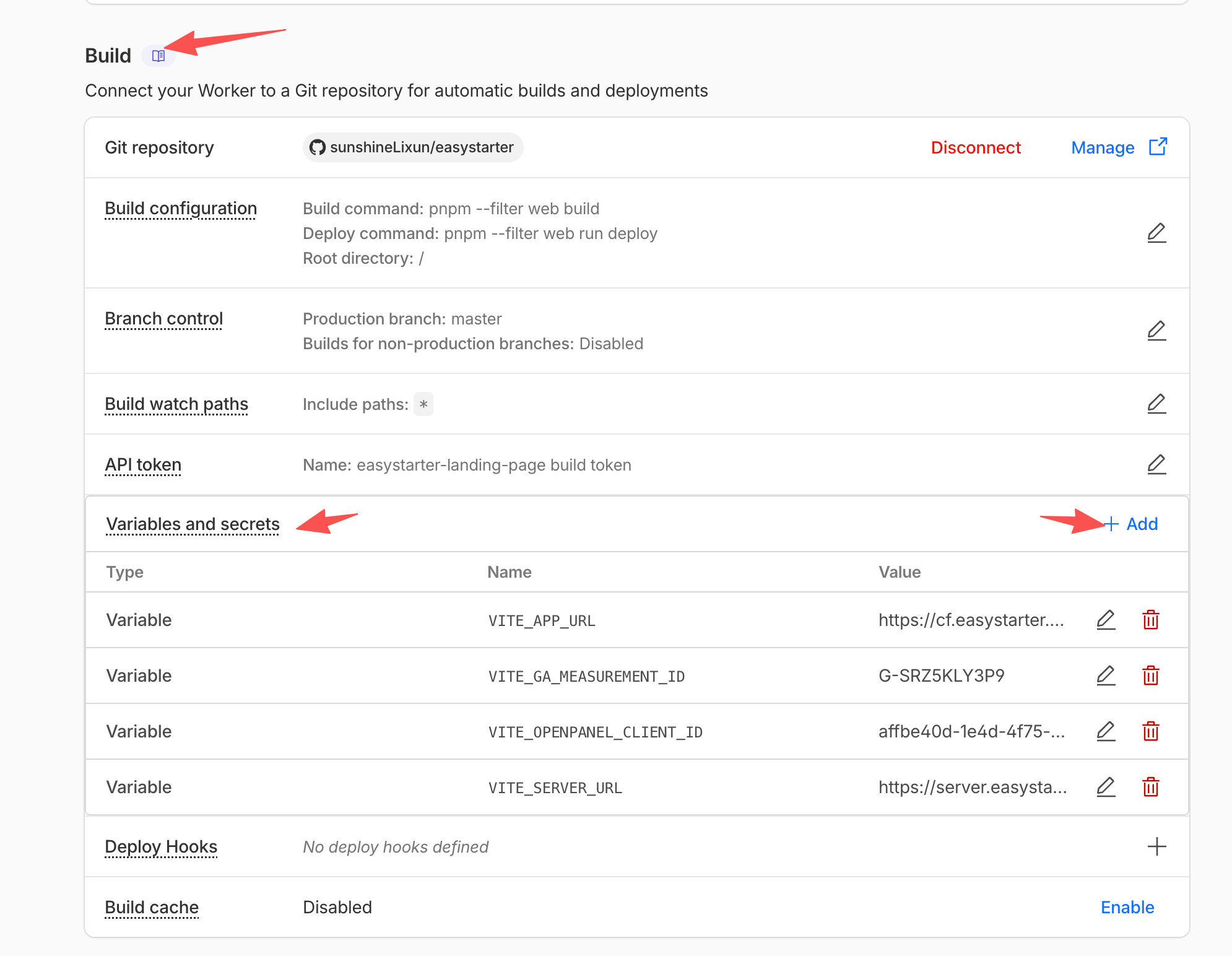Viewport: 1232px width, 956px height.
Task: Click the Build cache label
Action: pos(152,908)
